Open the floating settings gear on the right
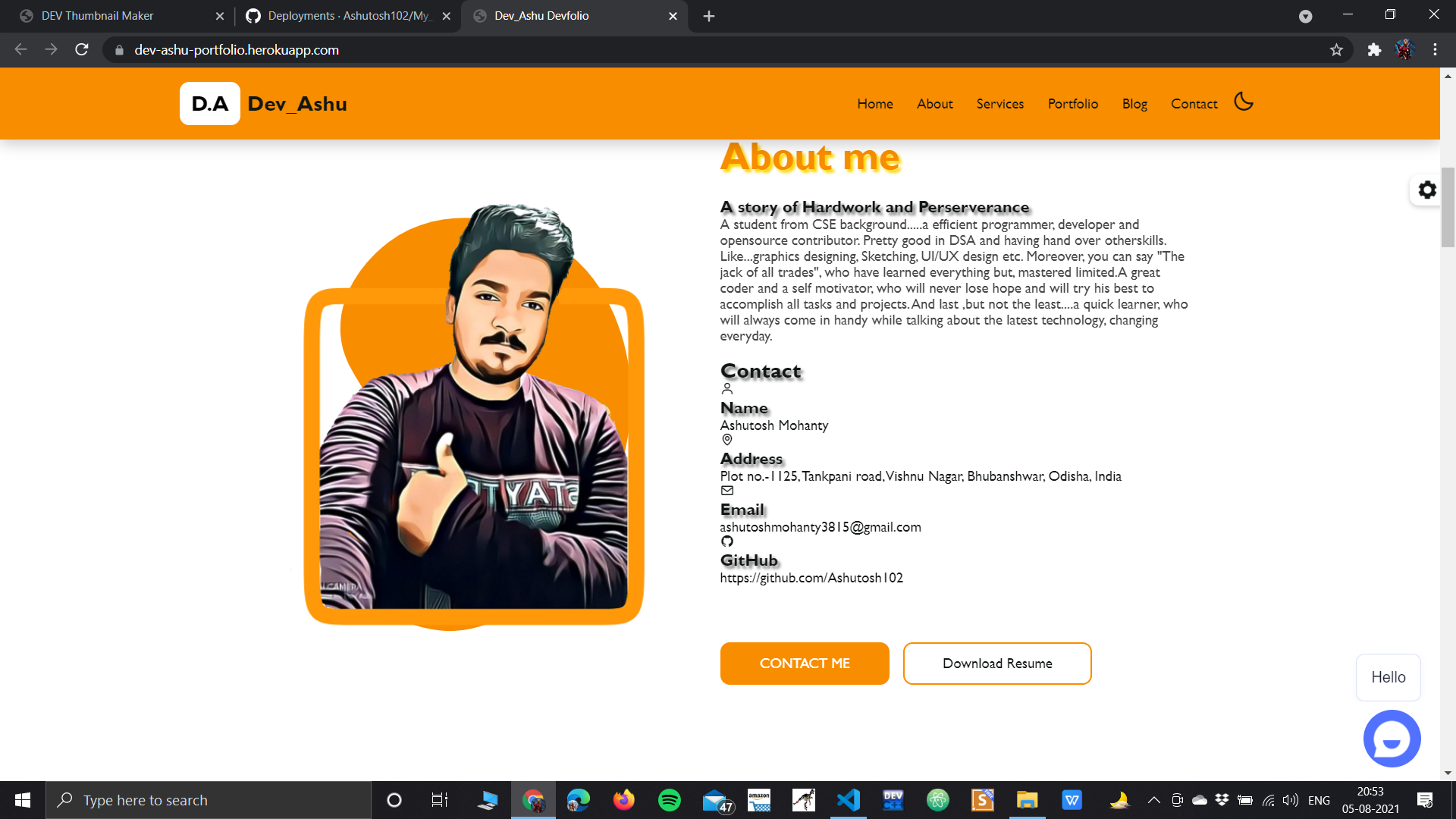This screenshot has height=819, width=1456. click(1426, 190)
